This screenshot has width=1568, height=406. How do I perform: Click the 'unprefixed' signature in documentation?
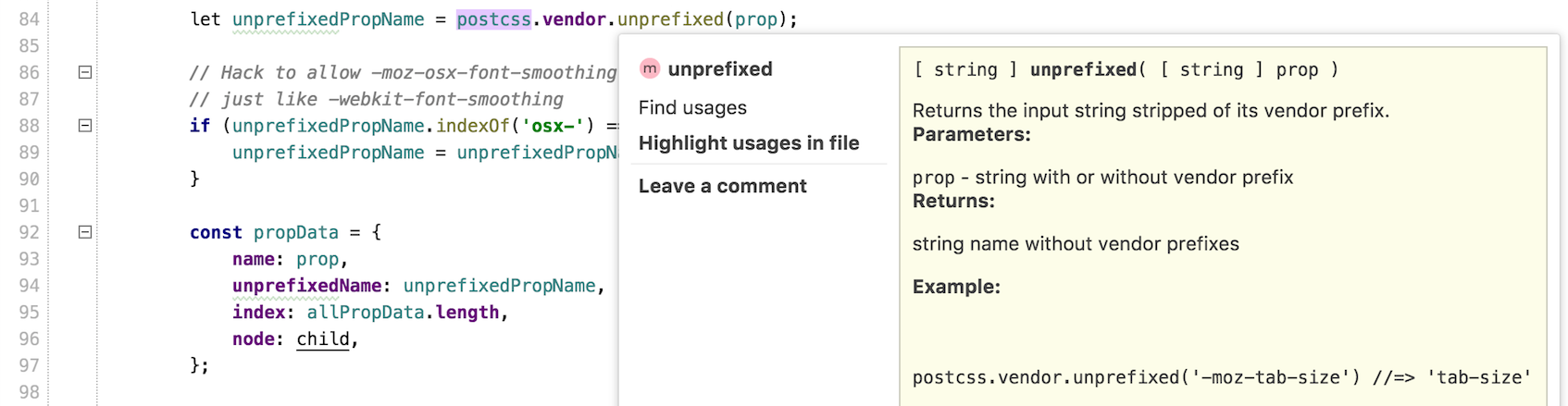point(1083,70)
